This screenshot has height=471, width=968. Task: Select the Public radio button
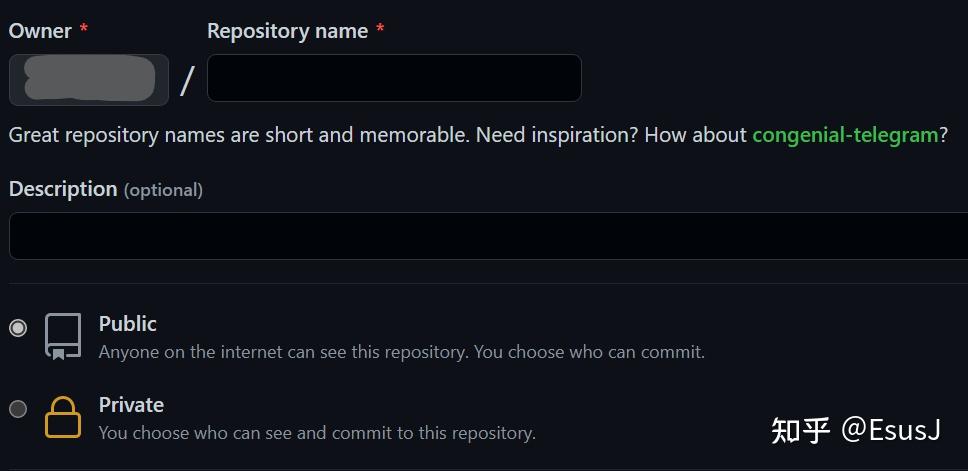(18, 328)
